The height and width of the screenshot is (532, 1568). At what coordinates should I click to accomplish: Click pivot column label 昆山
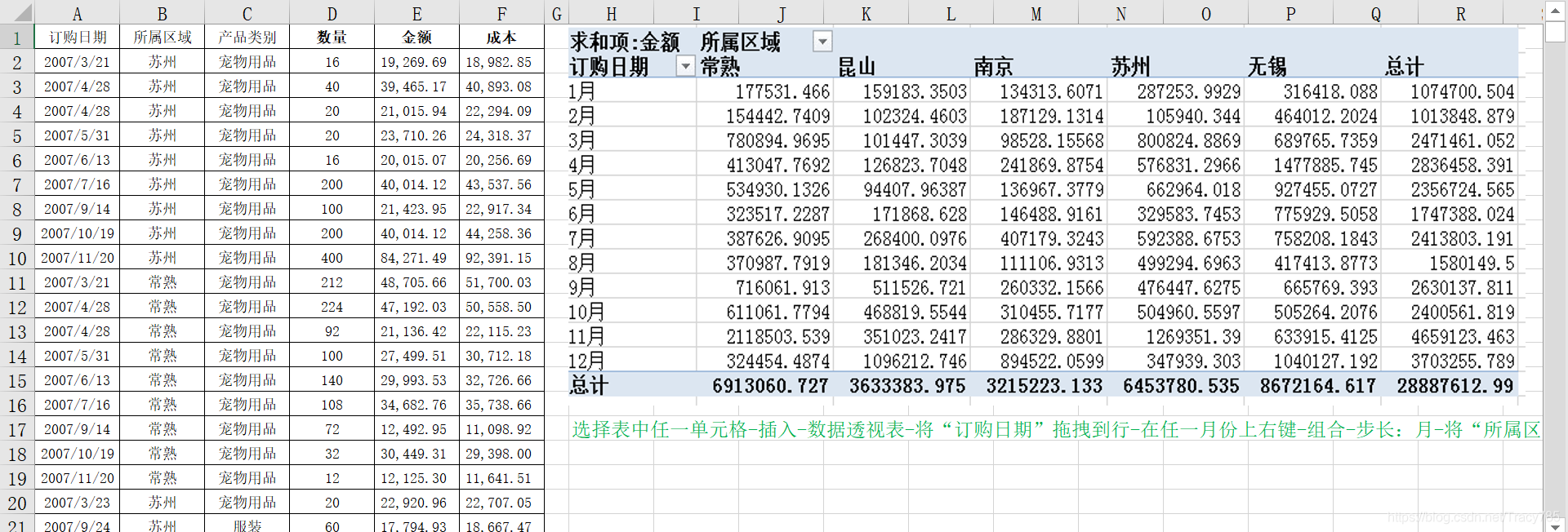pyautogui.click(x=857, y=67)
